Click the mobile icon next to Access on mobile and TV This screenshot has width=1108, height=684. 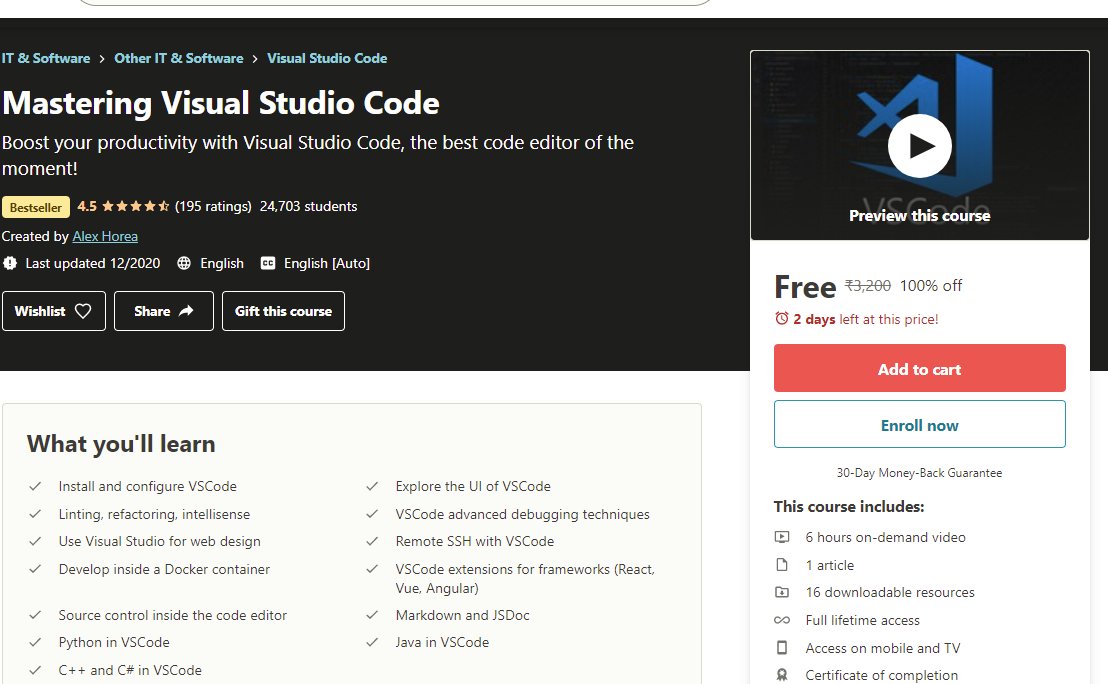tap(782, 648)
